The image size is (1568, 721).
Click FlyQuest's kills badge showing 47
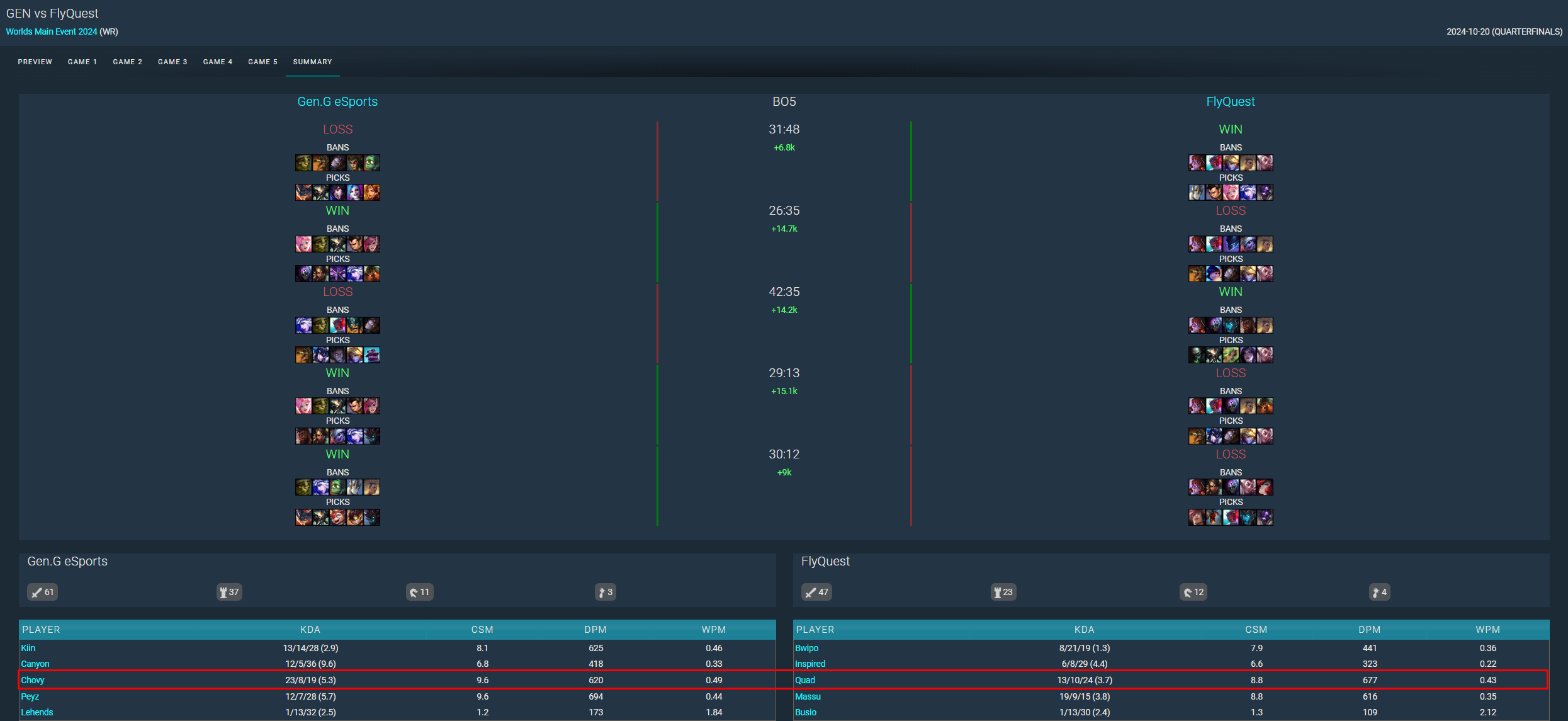pos(816,592)
